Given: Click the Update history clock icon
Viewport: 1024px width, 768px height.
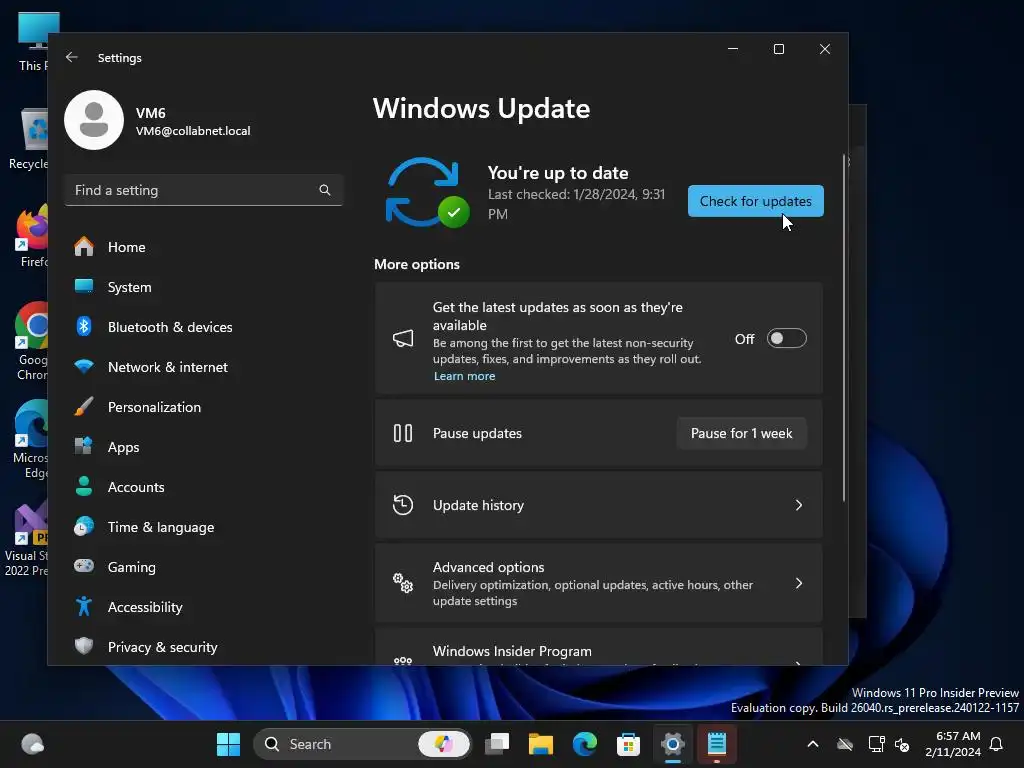Looking at the screenshot, I should [403, 505].
